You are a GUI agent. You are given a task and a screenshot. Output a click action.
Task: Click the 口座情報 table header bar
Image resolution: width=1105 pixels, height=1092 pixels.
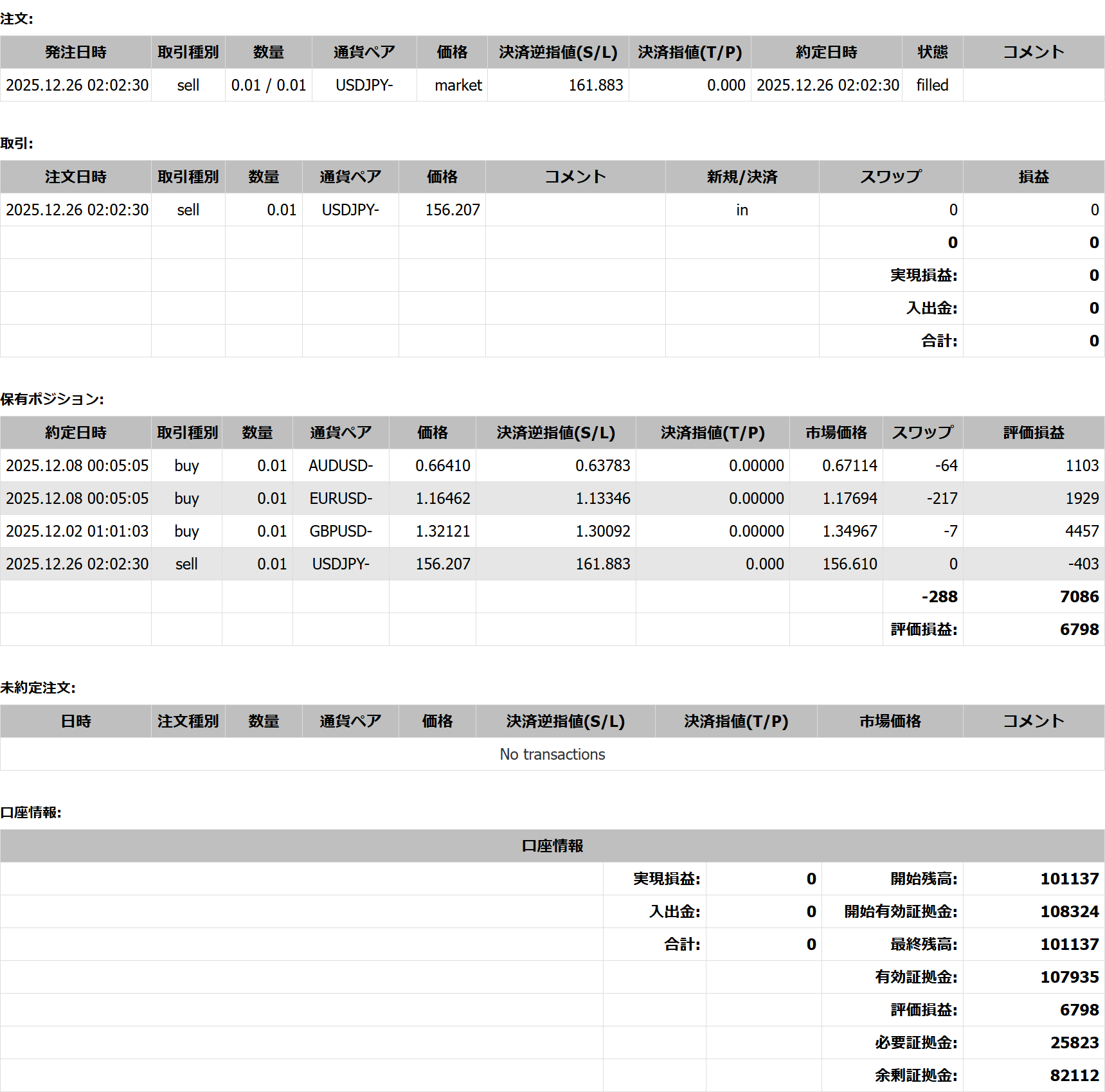[552, 846]
